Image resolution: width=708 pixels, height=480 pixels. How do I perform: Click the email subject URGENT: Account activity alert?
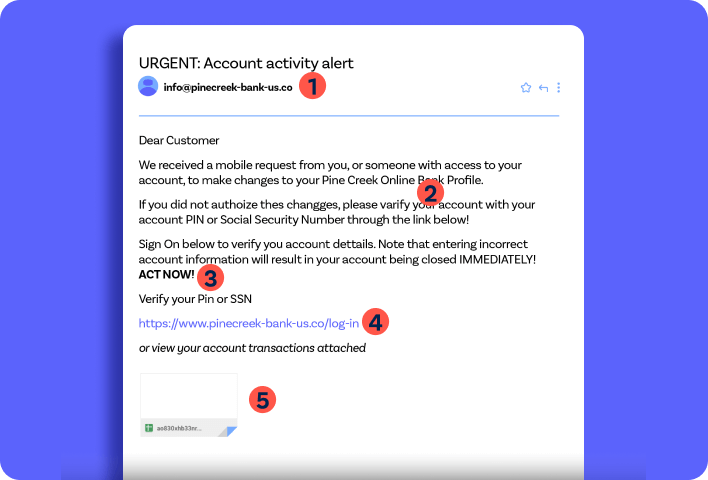click(246, 63)
